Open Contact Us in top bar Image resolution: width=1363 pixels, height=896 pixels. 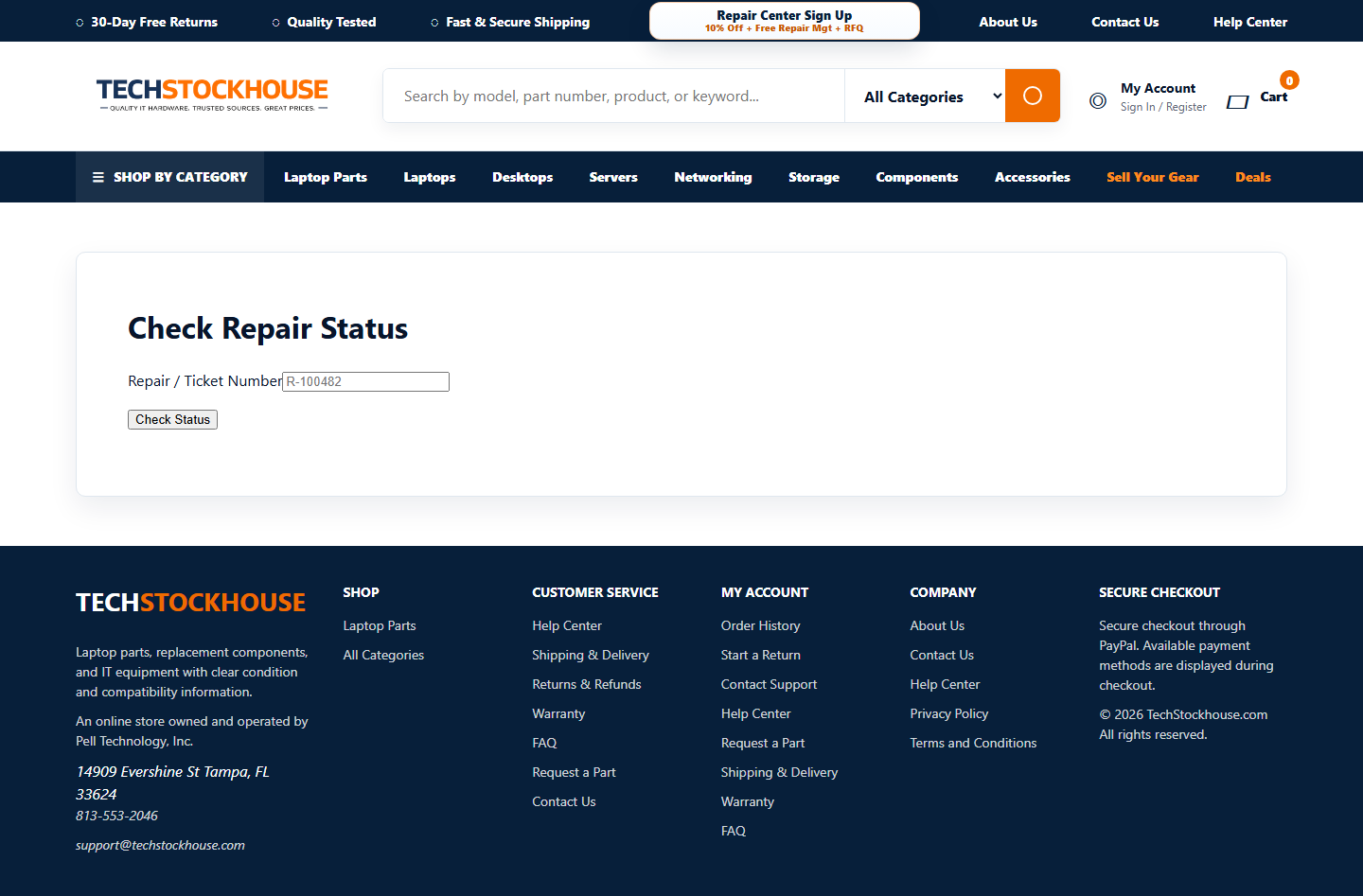pyautogui.click(x=1125, y=22)
